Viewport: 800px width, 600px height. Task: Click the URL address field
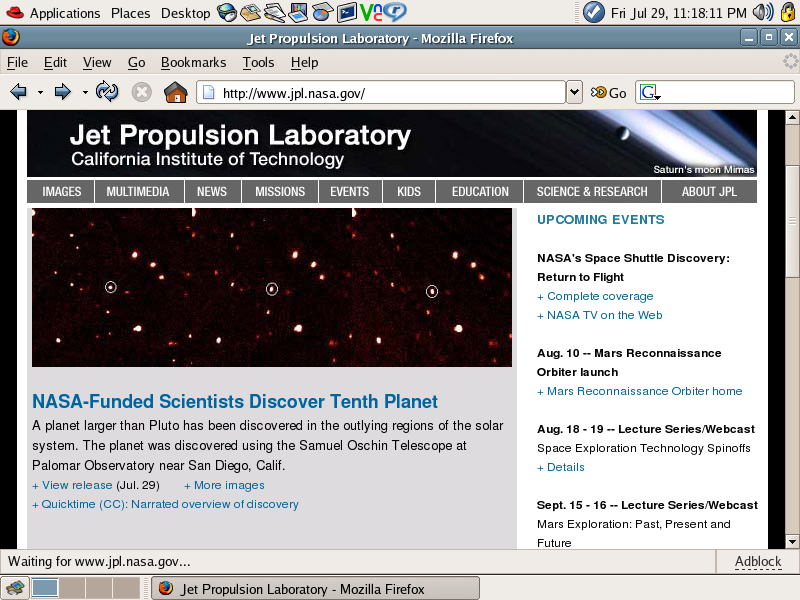coord(382,93)
